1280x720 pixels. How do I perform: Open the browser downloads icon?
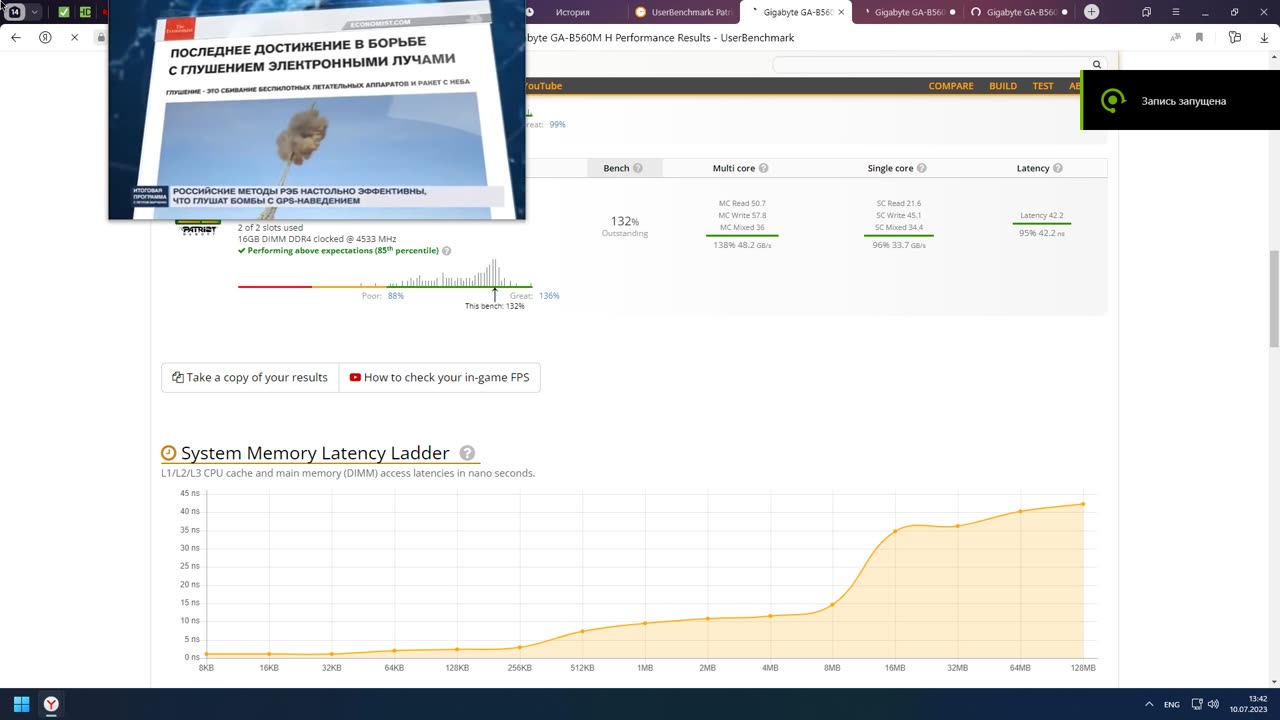point(1262,37)
